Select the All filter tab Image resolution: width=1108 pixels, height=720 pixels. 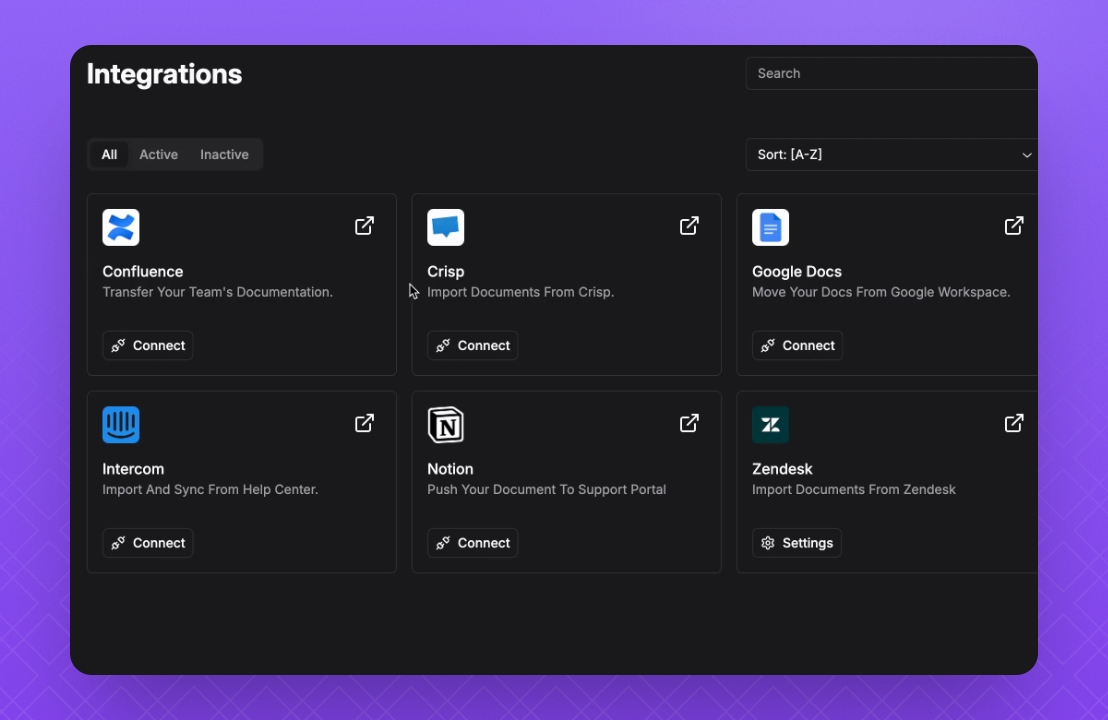(109, 155)
